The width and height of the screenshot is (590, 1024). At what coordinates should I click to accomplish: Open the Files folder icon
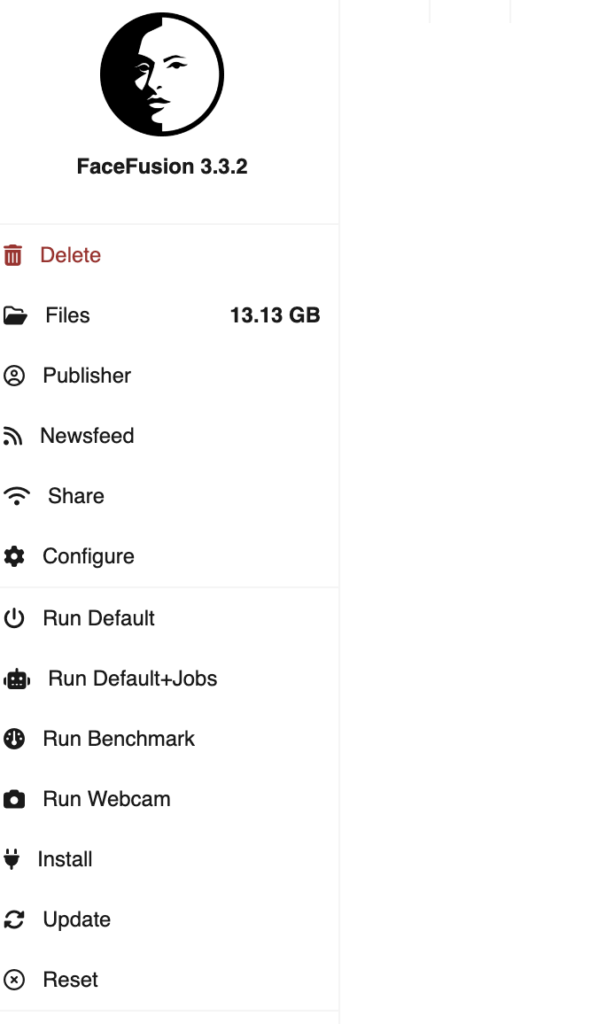(14, 315)
